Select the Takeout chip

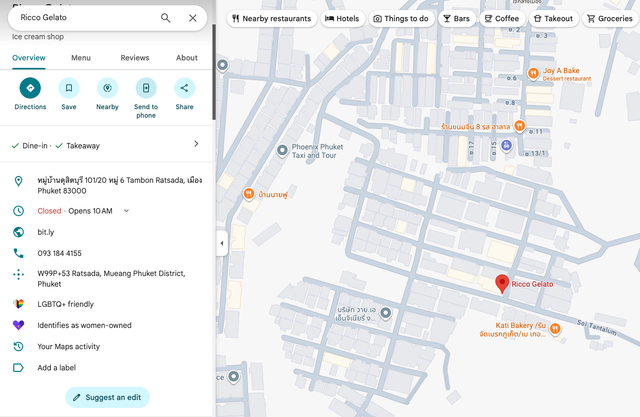(553, 19)
